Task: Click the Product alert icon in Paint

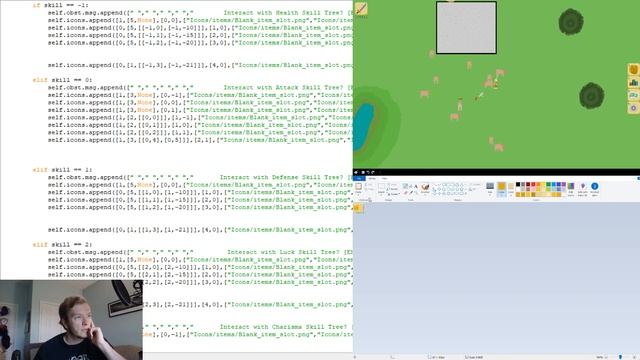Action: [595, 189]
